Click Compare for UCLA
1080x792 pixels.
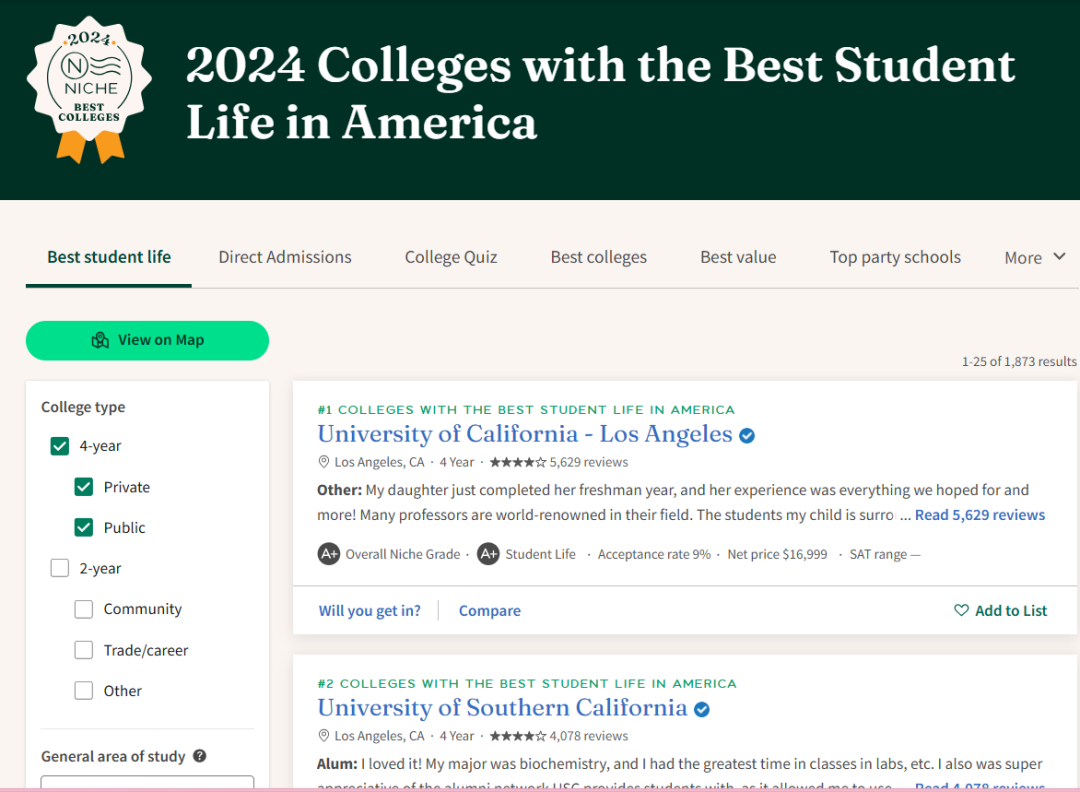(490, 611)
